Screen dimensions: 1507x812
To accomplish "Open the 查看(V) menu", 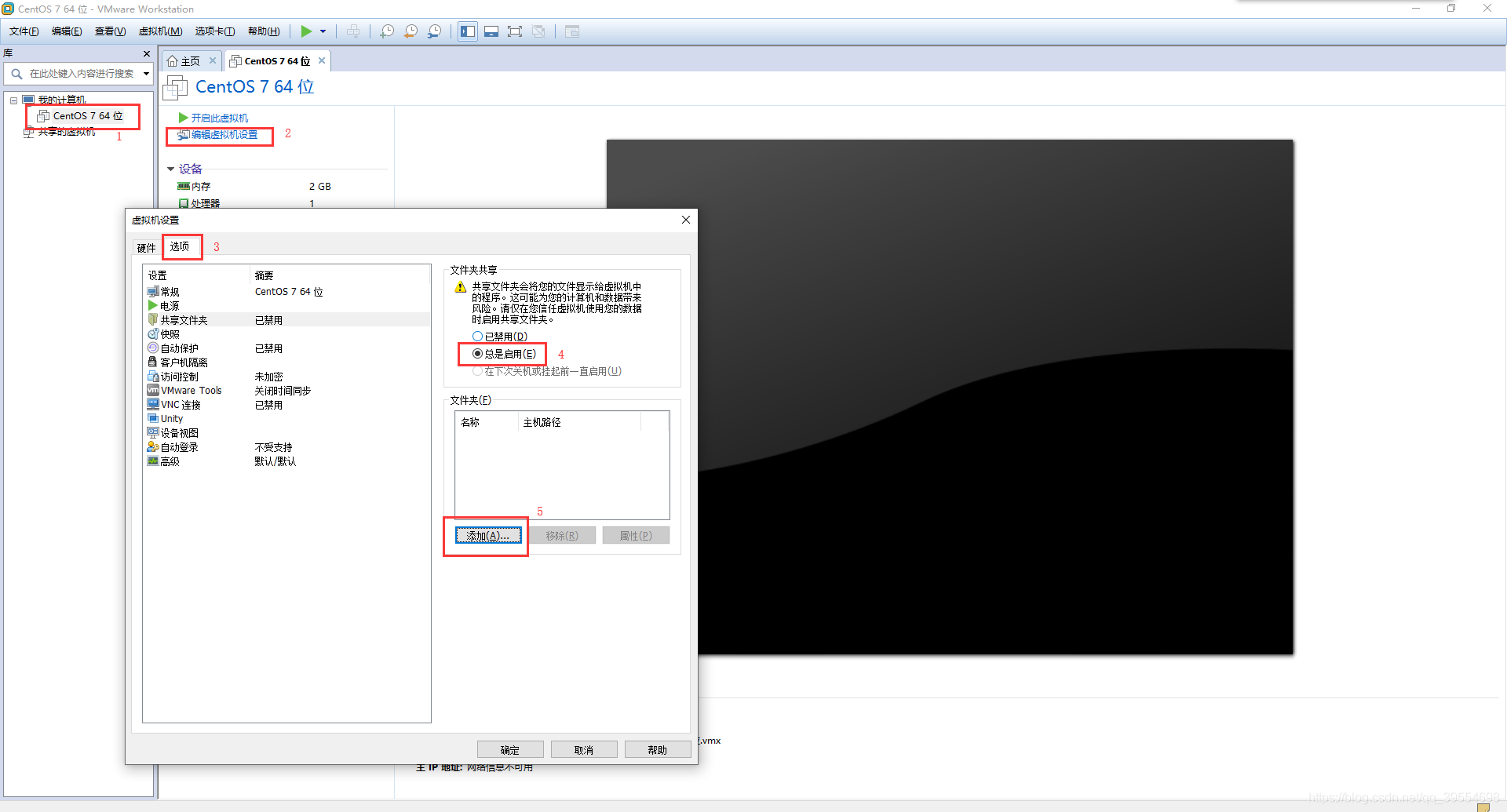I will coord(110,31).
